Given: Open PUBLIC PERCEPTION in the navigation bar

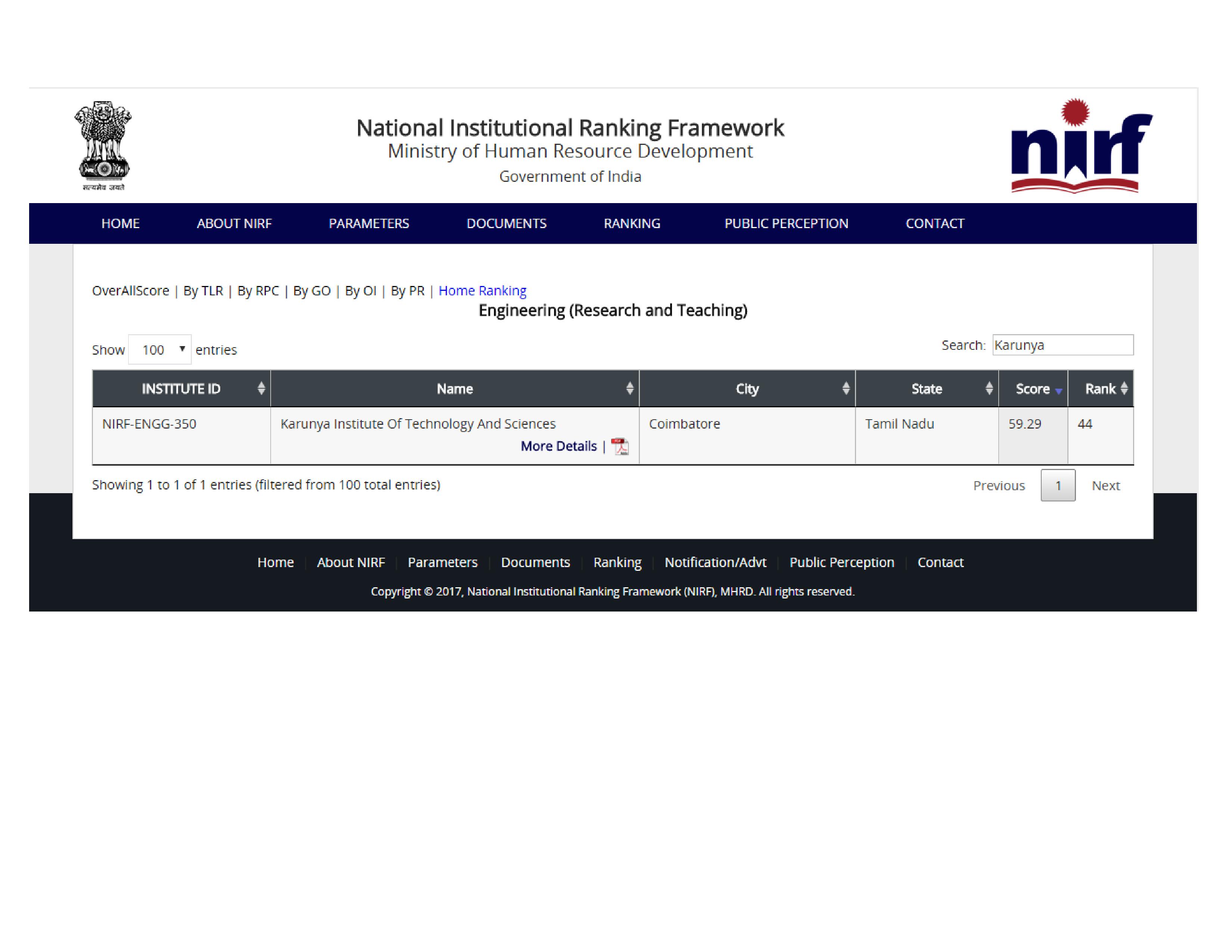Looking at the screenshot, I should click(786, 223).
